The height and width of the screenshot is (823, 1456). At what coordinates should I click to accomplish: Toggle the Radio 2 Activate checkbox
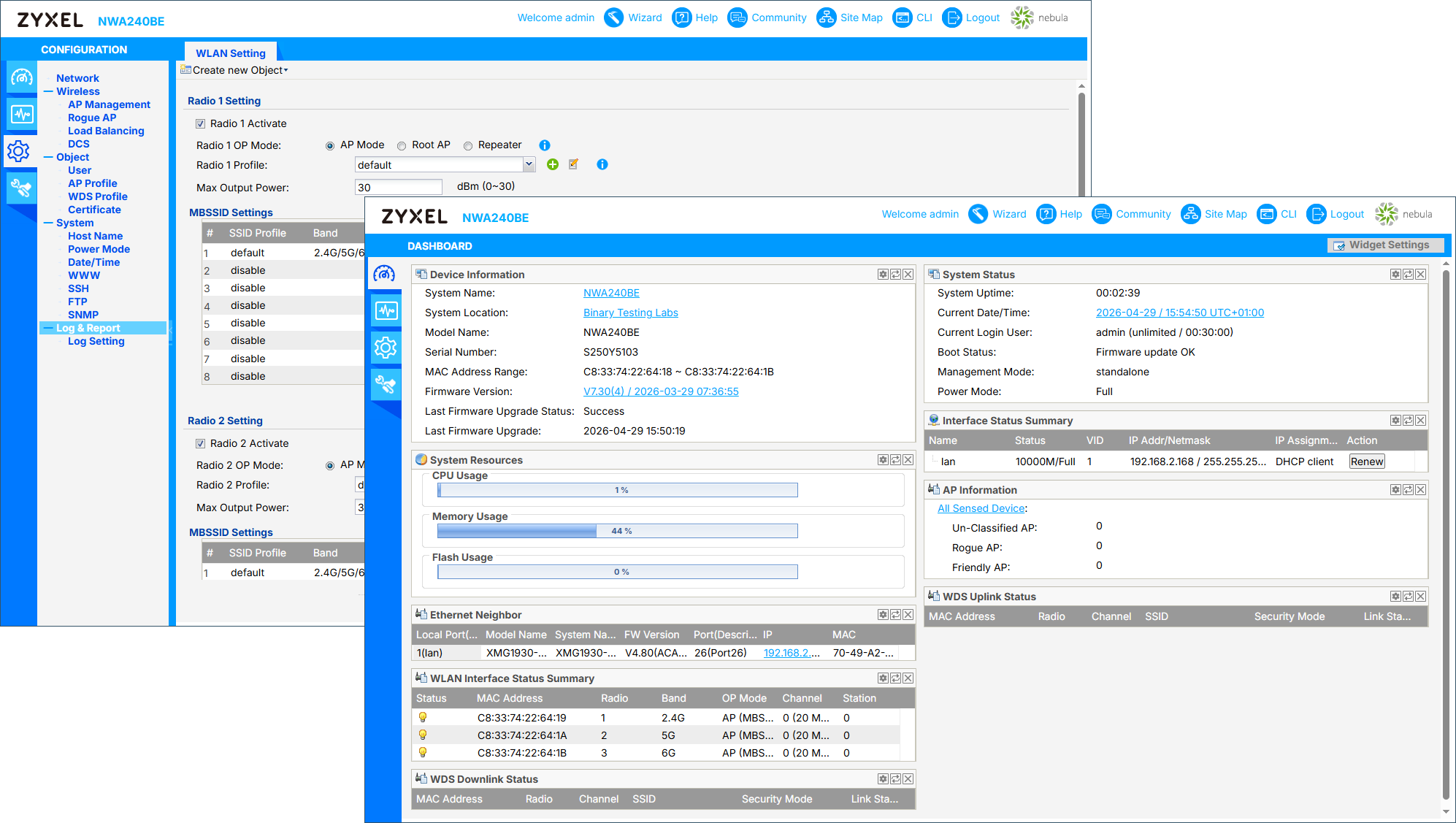click(200, 444)
